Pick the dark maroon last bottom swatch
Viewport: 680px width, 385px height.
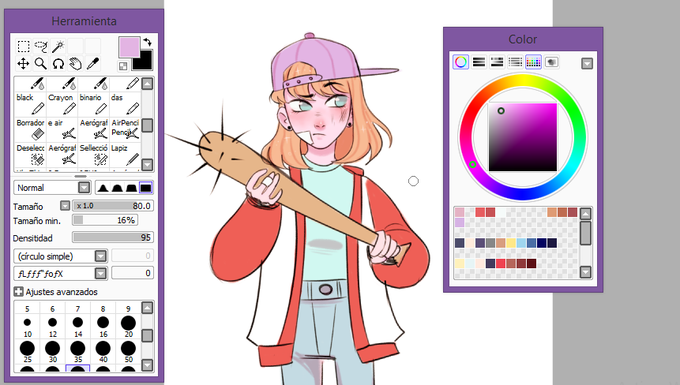(x=532, y=263)
